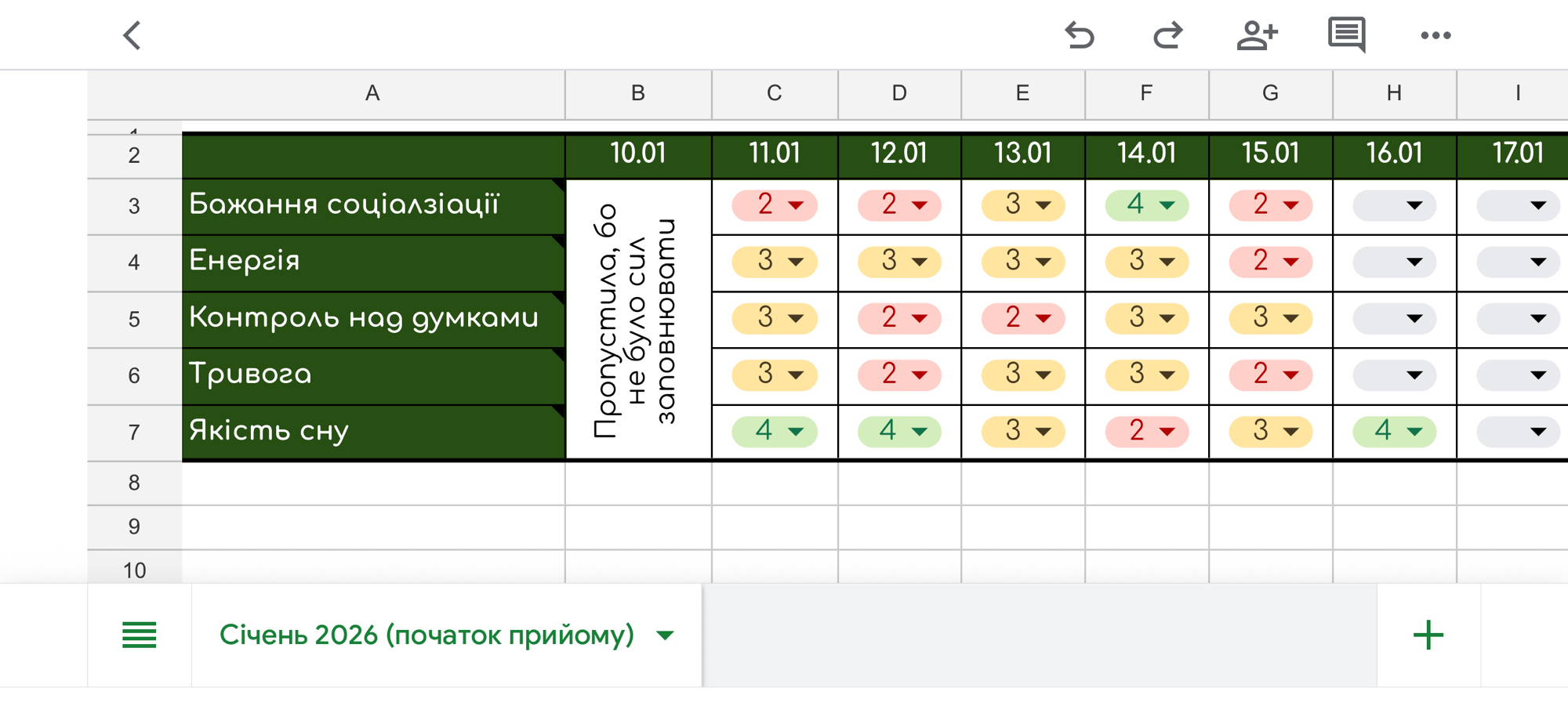Open the empty Тривога dropdown for 16.01
This screenshot has width=1568, height=724.
(1394, 375)
